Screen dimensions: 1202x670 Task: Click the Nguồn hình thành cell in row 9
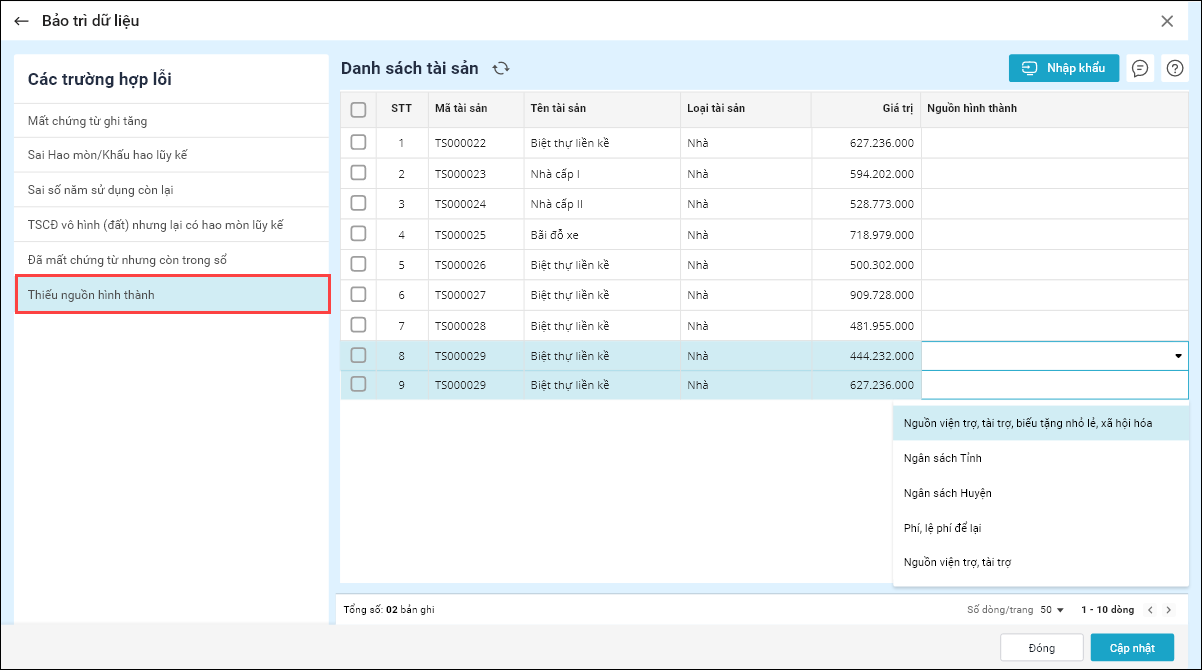(1054, 385)
